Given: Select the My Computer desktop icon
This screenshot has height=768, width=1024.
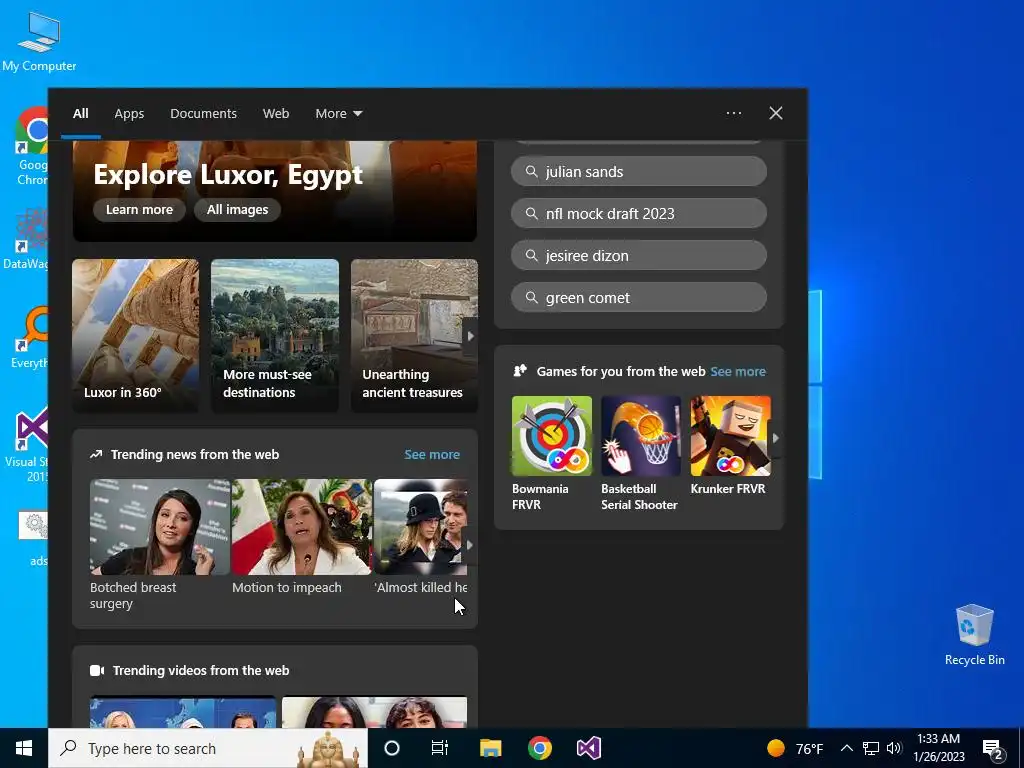Looking at the screenshot, I should pyautogui.click(x=39, y=42).
